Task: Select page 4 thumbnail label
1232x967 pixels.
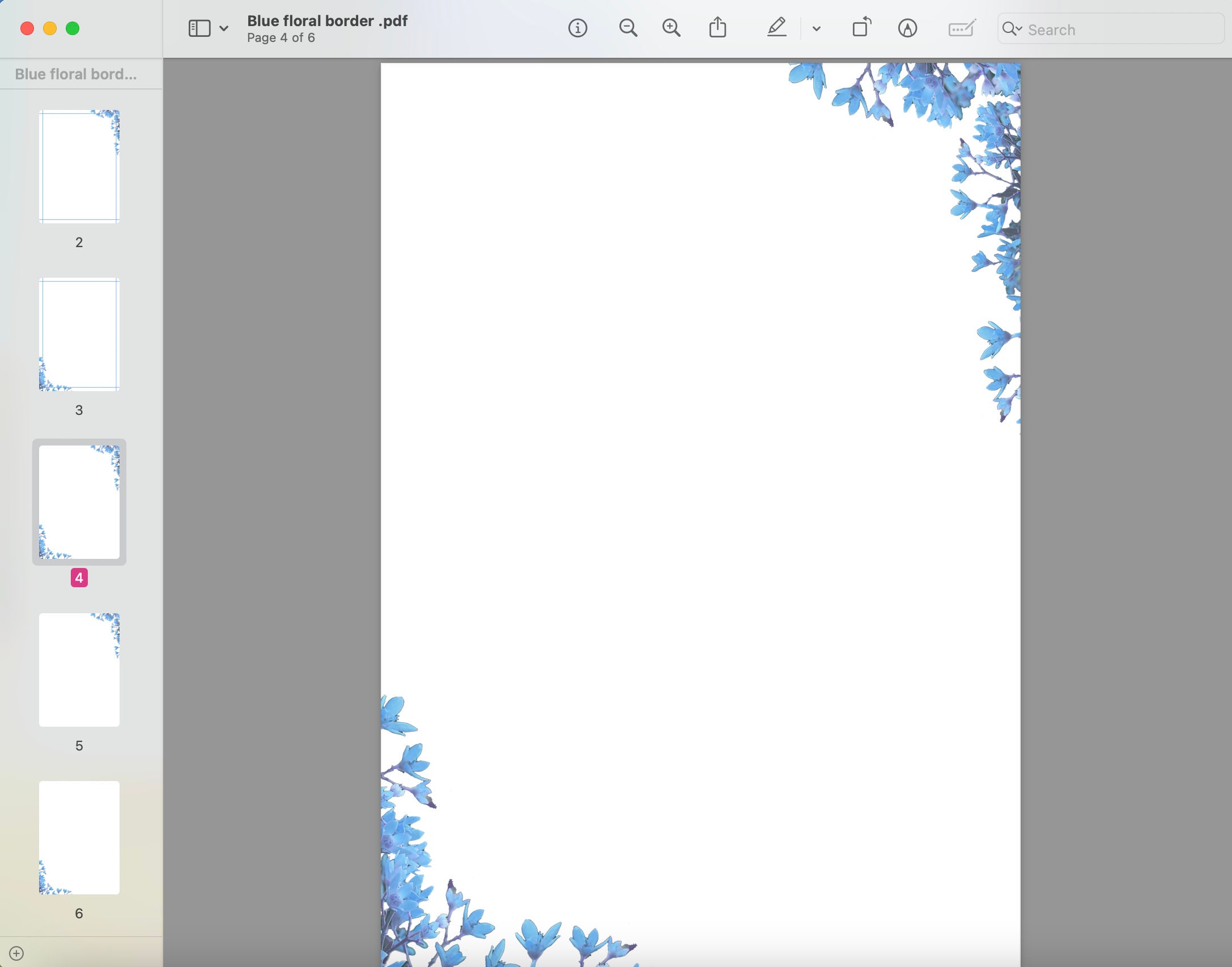Action: coord(79,578)
